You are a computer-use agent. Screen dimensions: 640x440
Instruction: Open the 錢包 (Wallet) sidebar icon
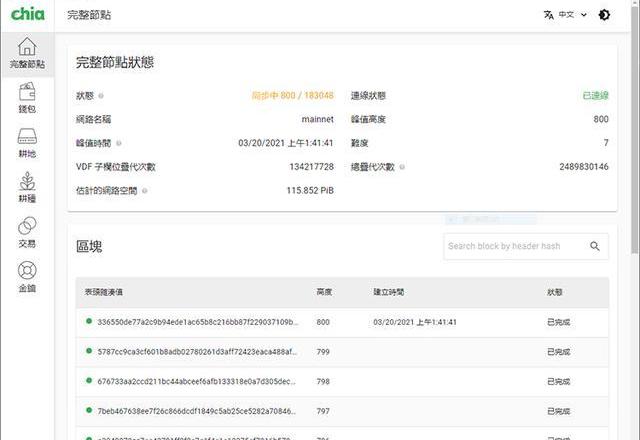click(x=27, y=97)
